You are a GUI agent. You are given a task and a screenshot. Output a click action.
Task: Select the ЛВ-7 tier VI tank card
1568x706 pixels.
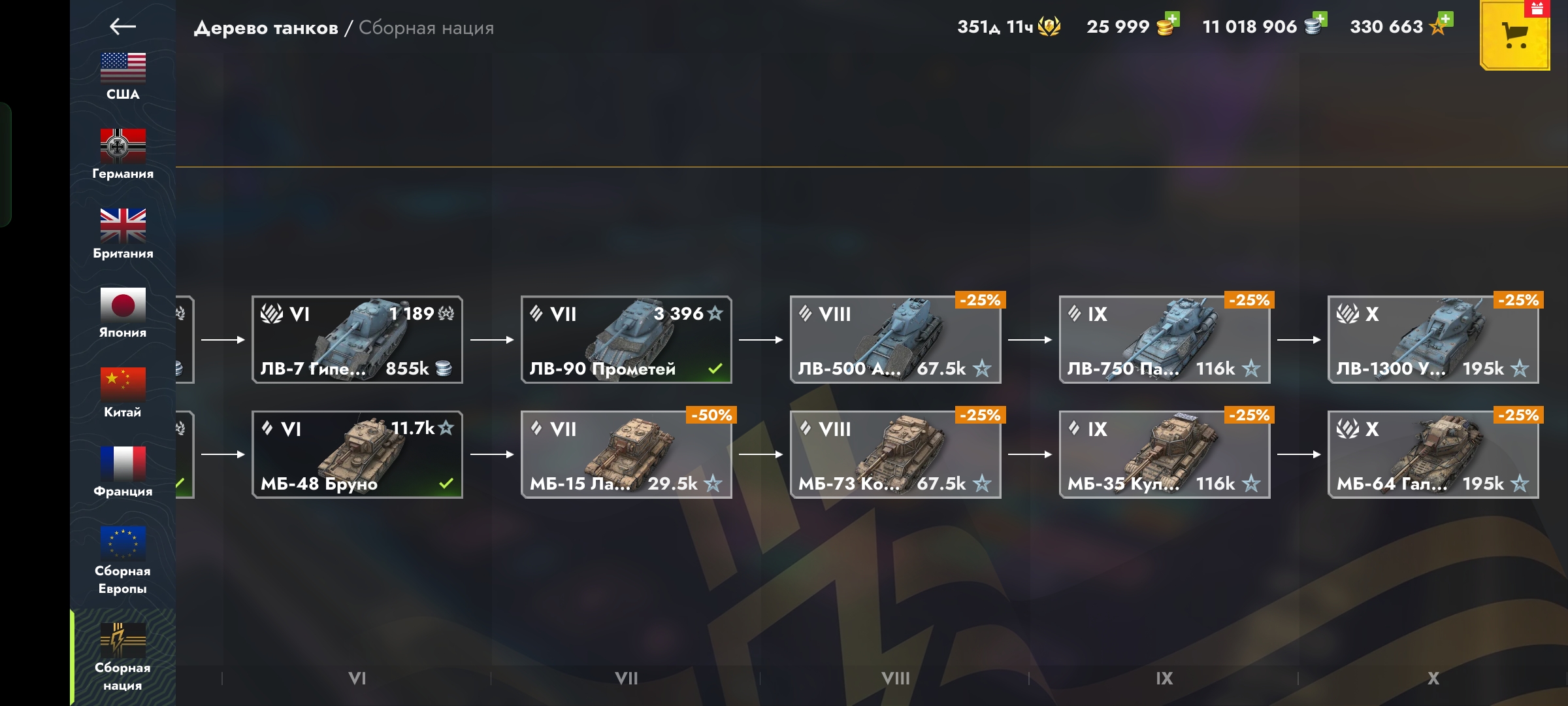click(357, 340)
